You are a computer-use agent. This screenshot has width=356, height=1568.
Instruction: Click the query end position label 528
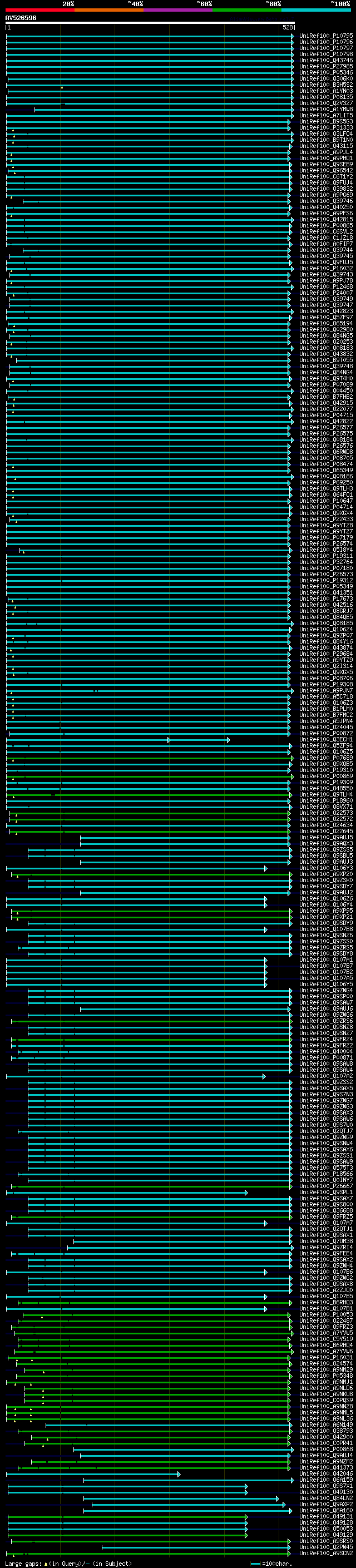287,27
